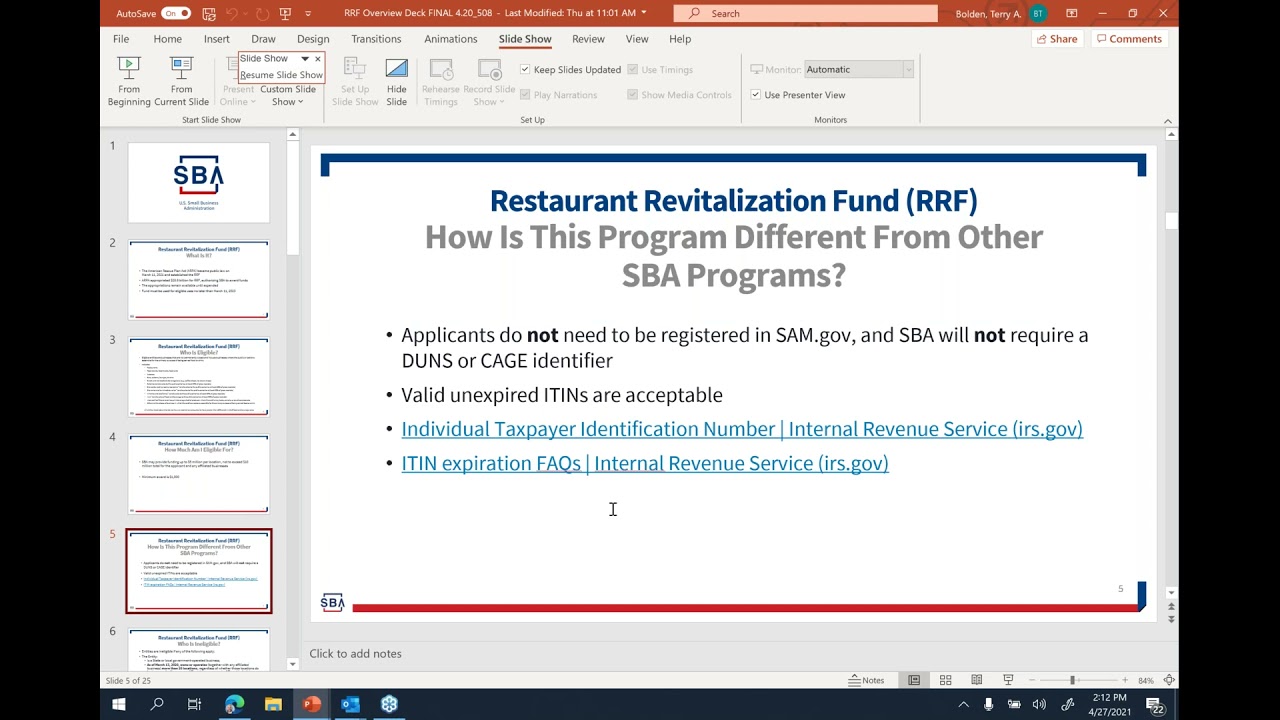Click the Save icon in the title bar
The height and width of the screenshot is (720, 1280).
[209, 13]
